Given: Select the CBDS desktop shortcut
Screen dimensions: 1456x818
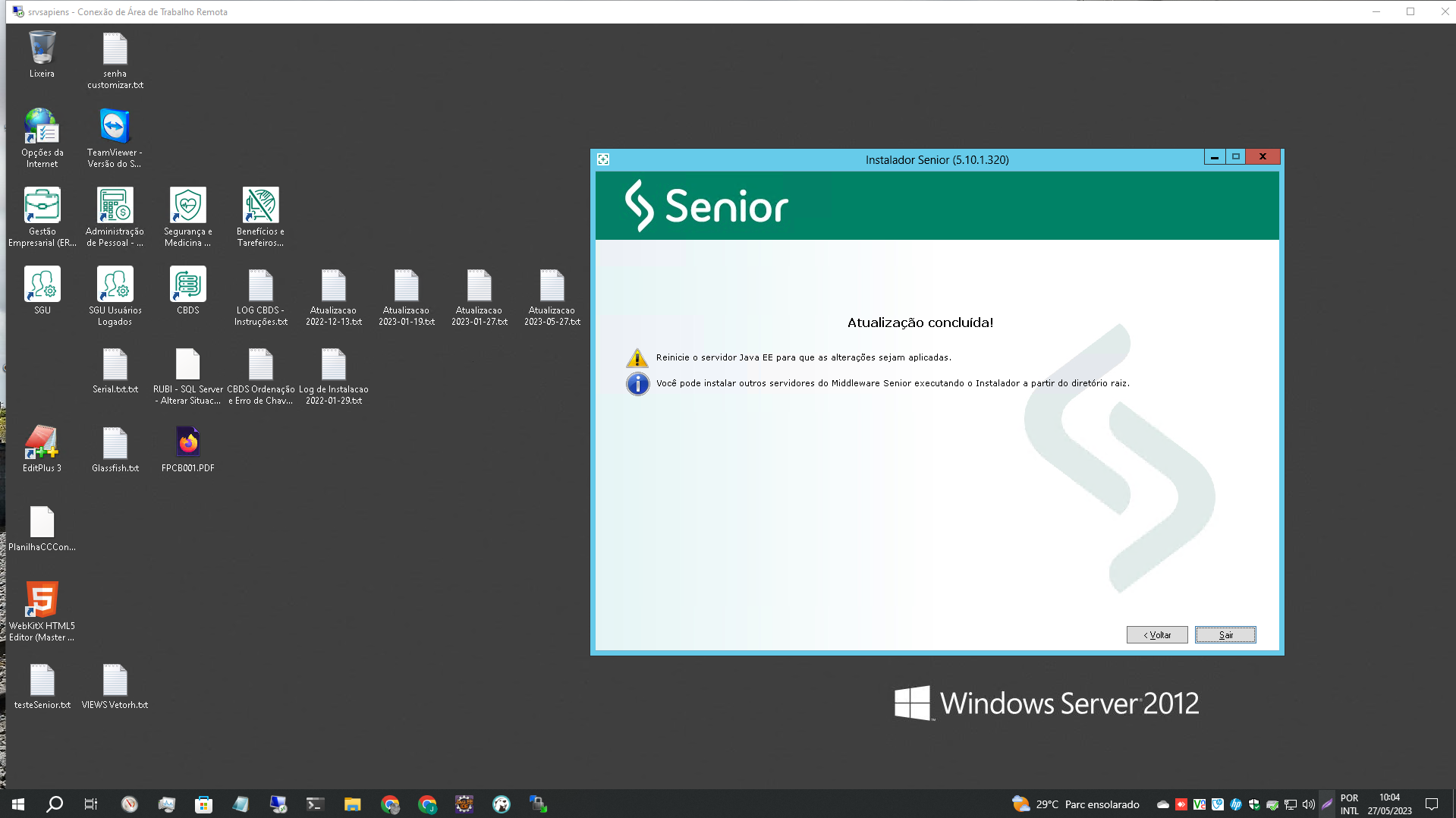Looking at the screenshot, I should (x=188, y=291).
